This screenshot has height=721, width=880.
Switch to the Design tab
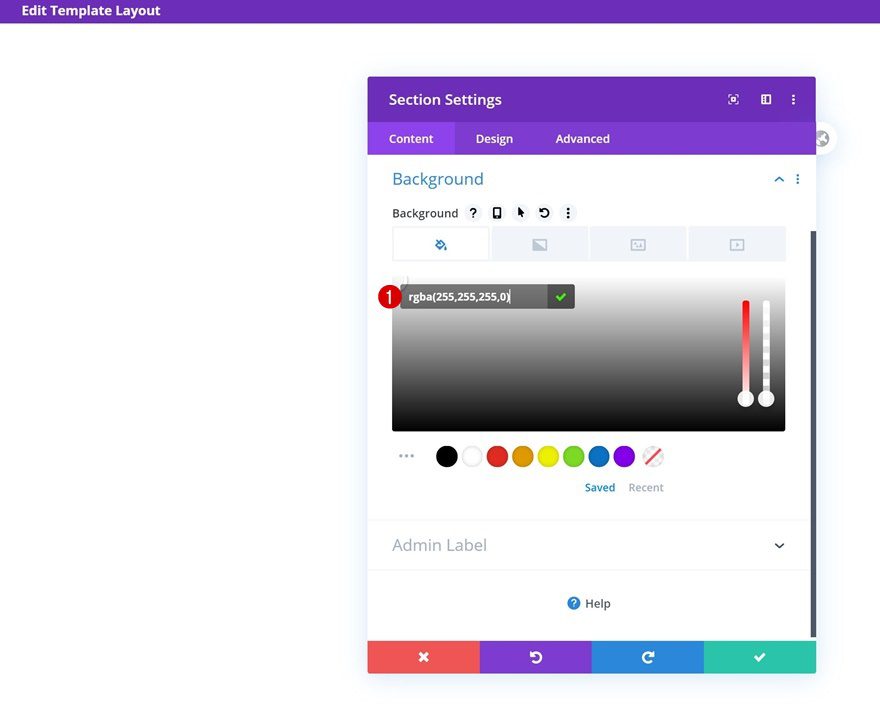[x=494, y=138]
